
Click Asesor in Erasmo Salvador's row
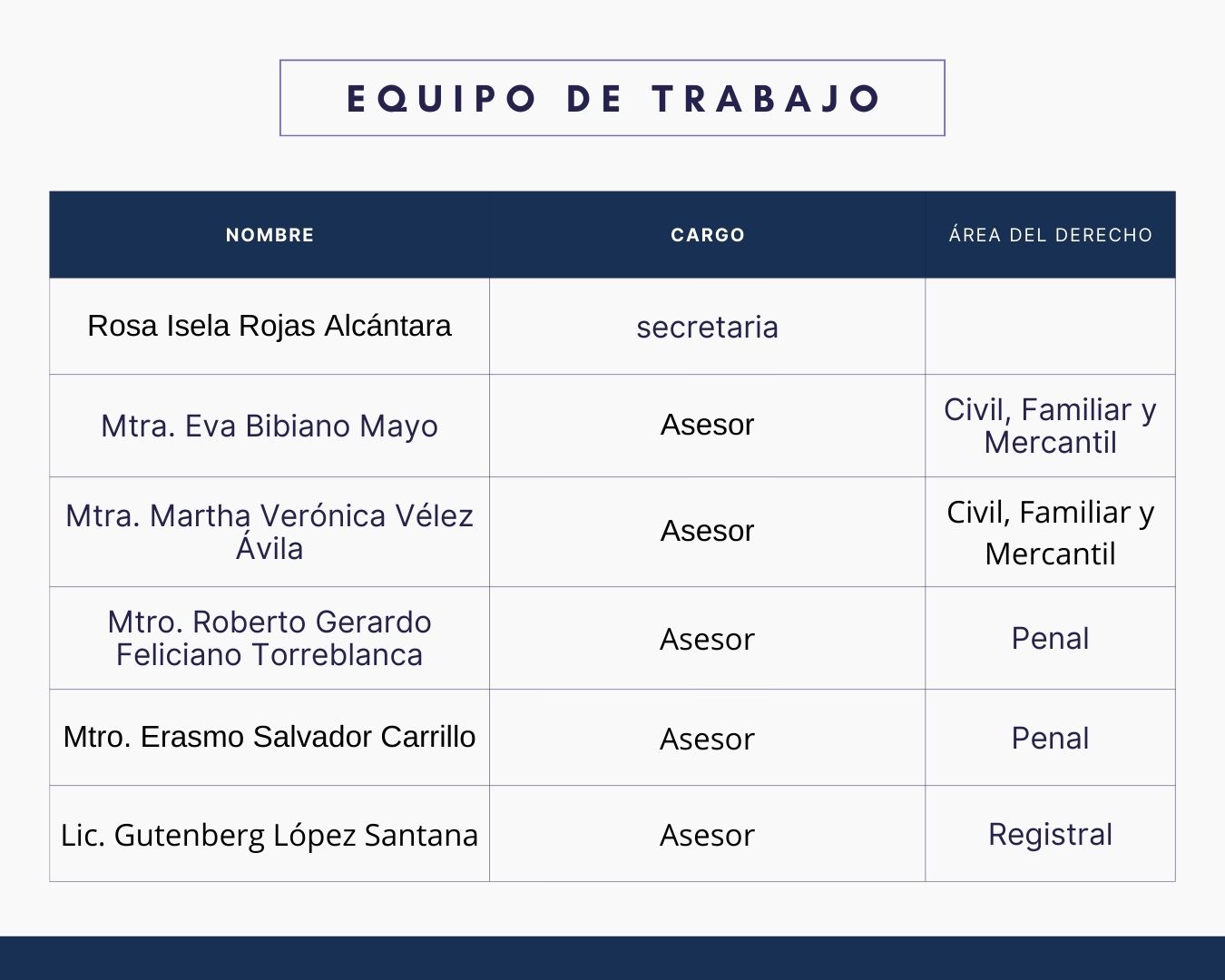pyautogui.click(x=708, y=739)
